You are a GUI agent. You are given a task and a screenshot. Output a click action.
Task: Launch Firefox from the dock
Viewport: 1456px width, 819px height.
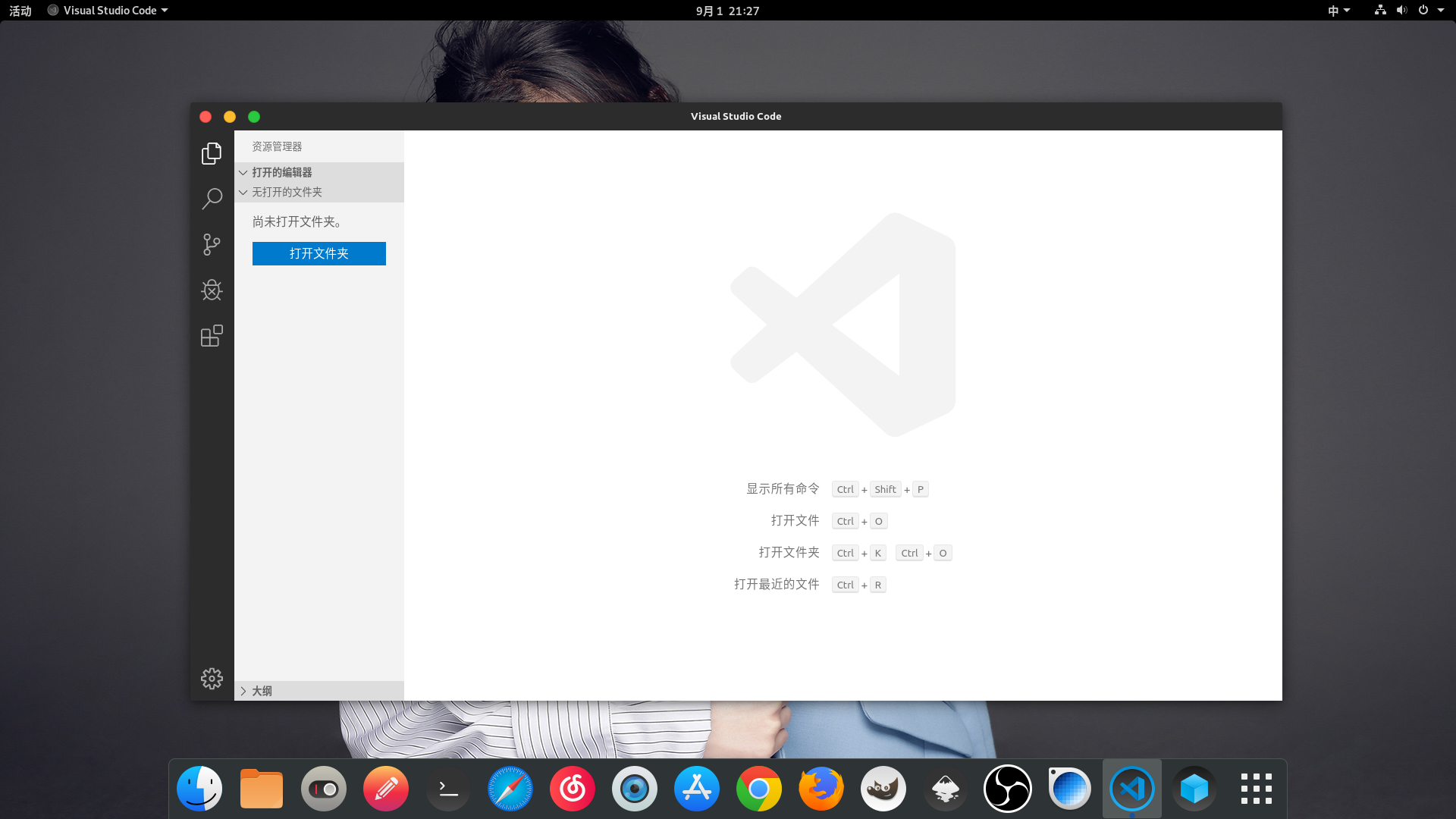(821, 789)
